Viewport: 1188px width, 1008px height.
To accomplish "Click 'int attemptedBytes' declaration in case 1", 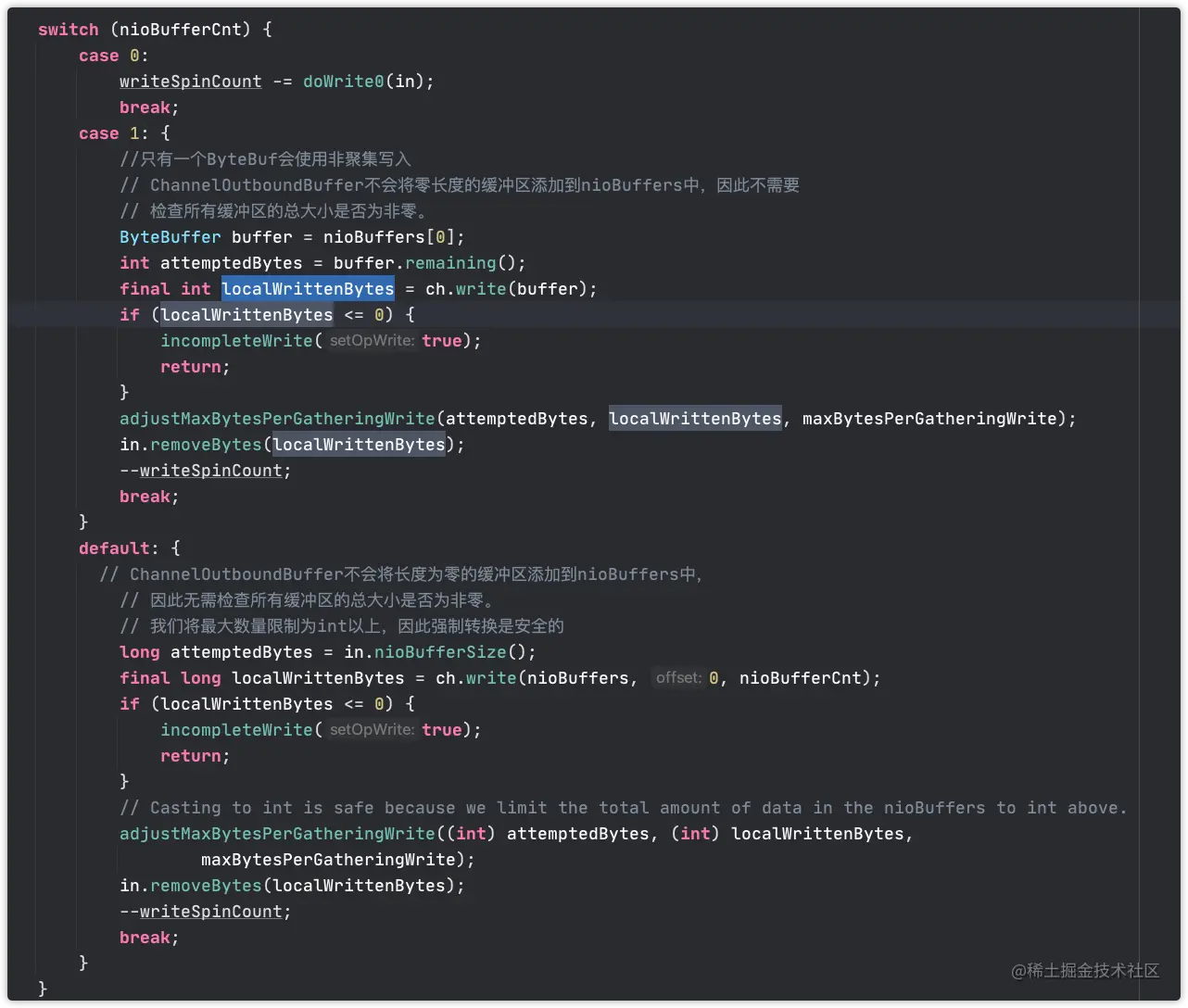I will (211, 263).
